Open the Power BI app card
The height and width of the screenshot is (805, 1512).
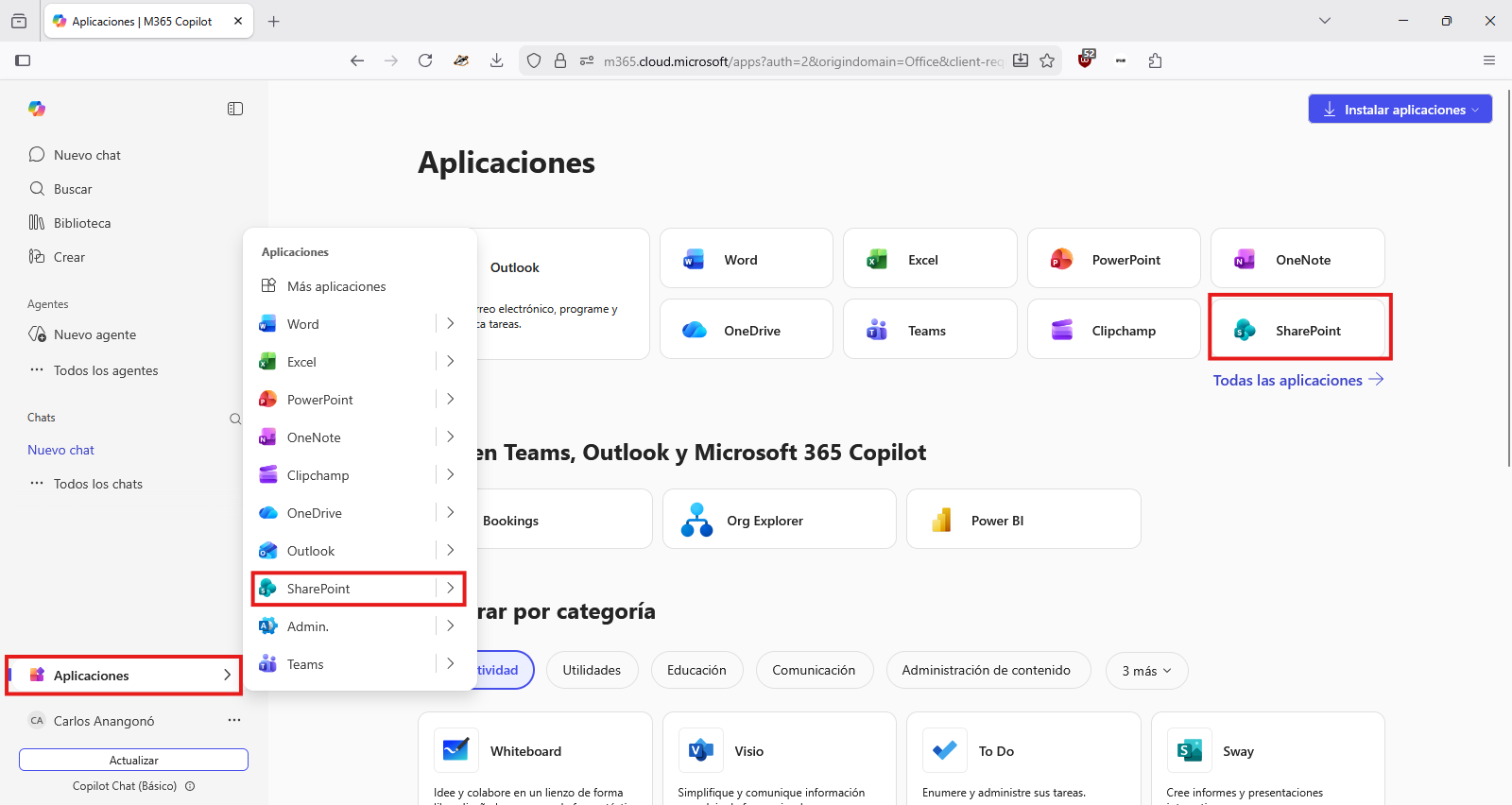coord(1023,520)
